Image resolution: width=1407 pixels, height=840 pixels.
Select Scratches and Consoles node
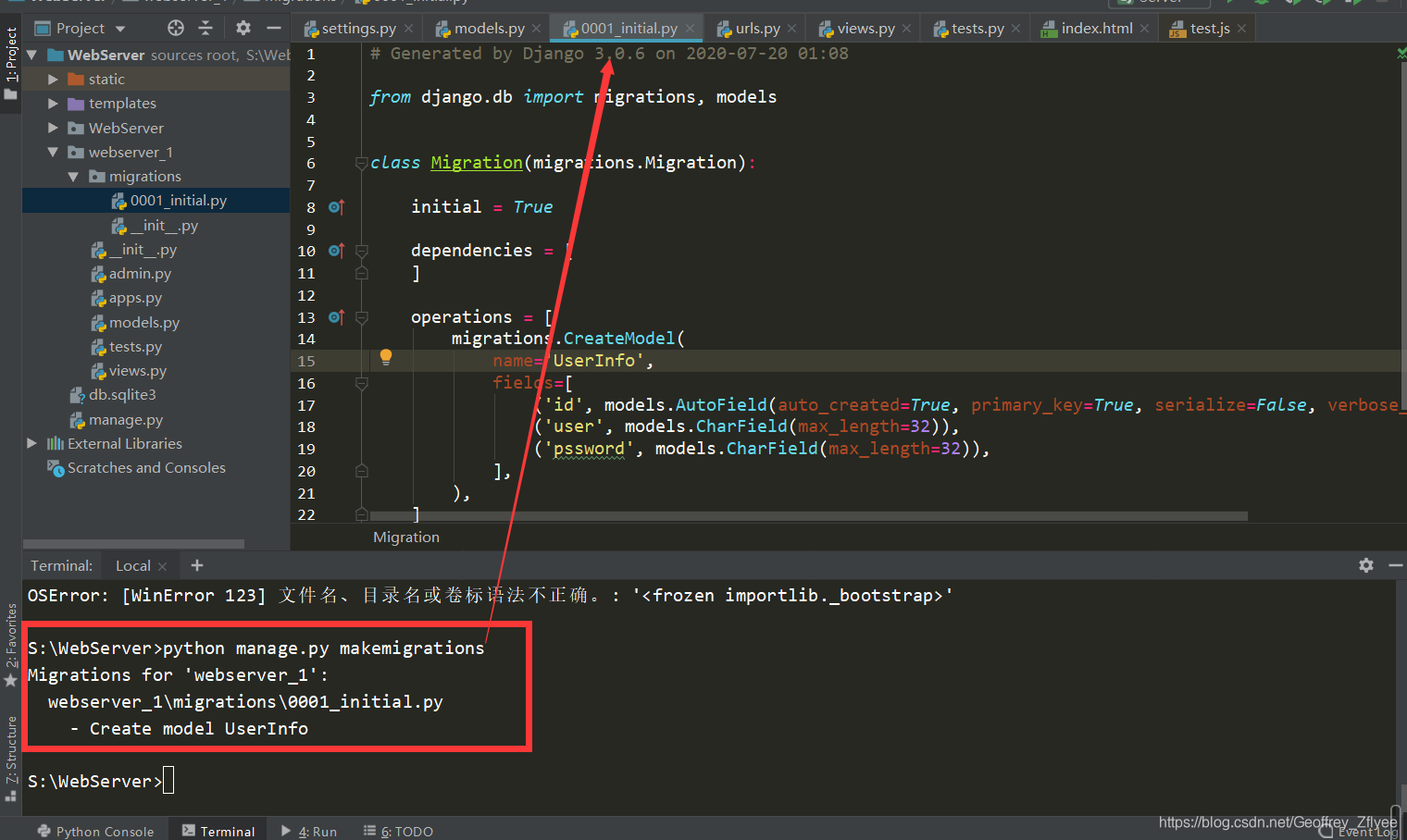click(x=137, y=468)
